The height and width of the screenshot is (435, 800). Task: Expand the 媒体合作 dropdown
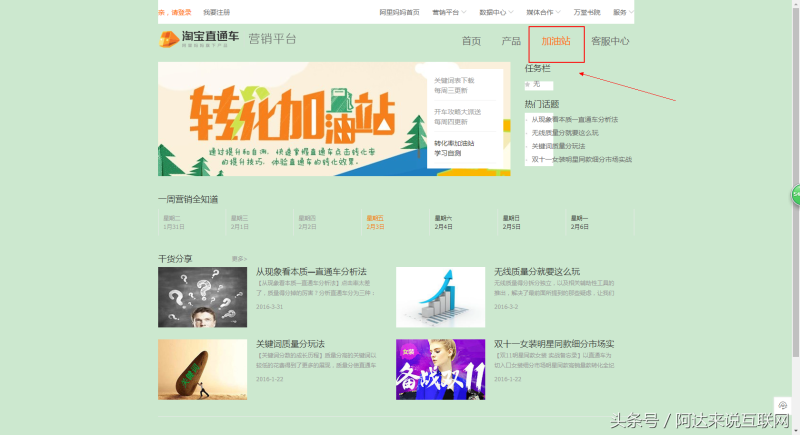pyautogui.click(x=543, y=12)
